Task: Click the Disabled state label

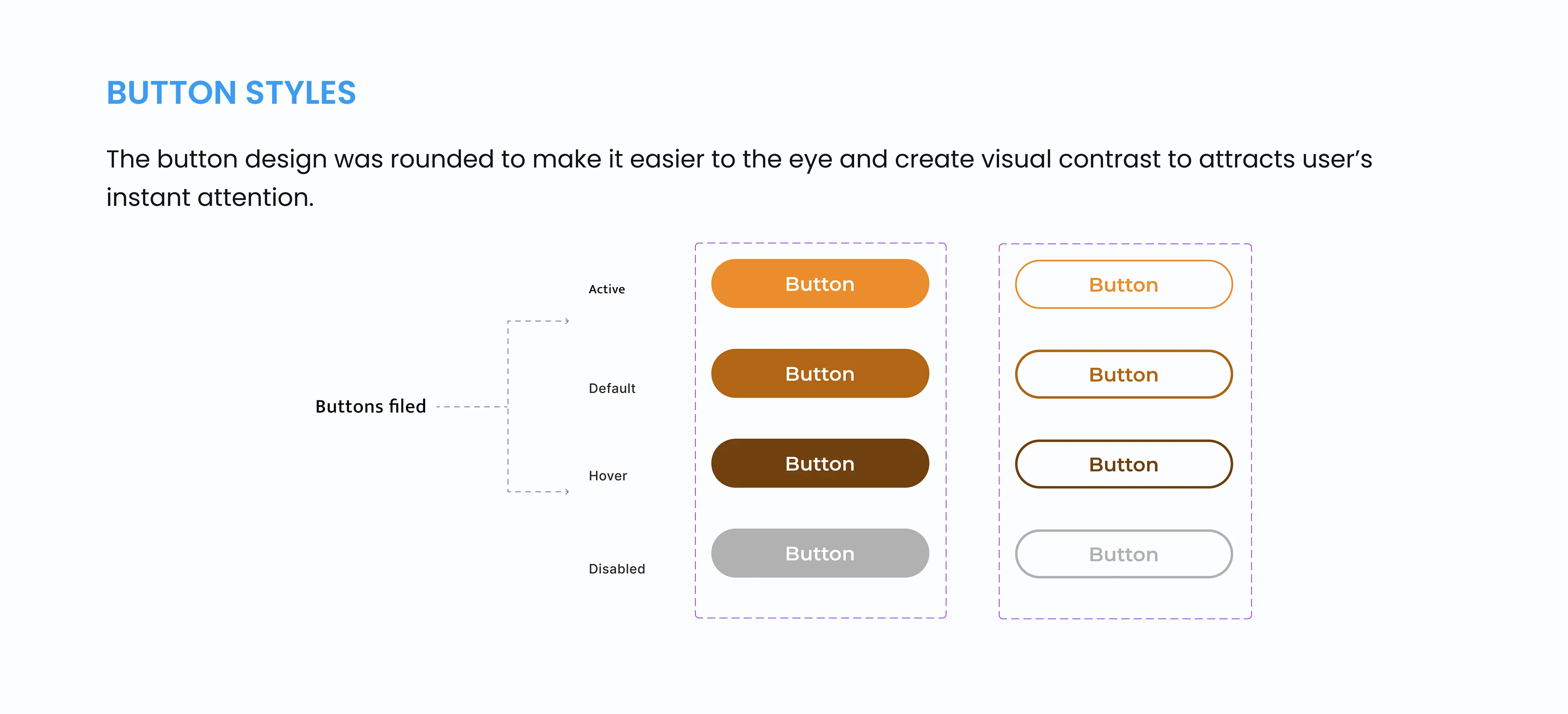Action: [616, 569]
